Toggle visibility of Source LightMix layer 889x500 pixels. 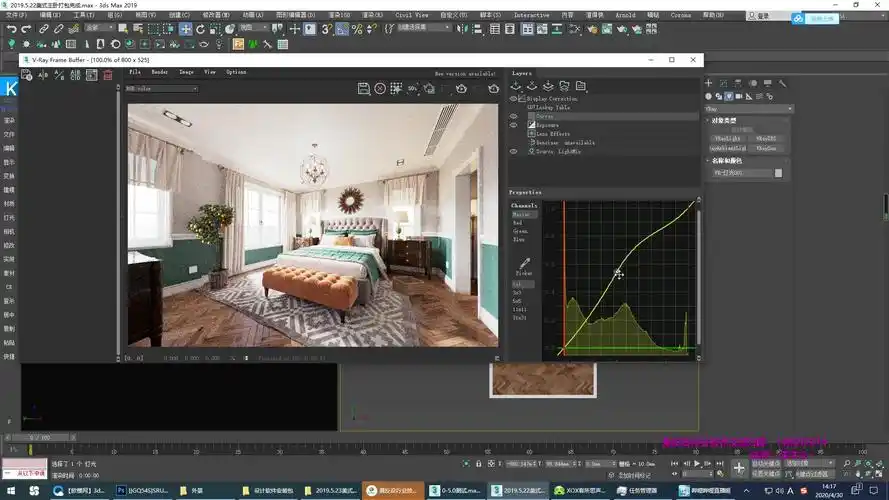pyautogui.click(x=513, y=151)
